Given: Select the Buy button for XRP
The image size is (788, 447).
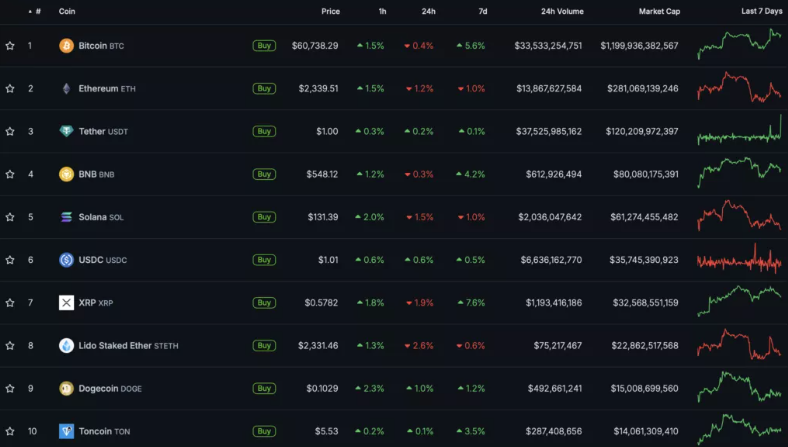Looking at the screenshot, I should coord(264,303).
